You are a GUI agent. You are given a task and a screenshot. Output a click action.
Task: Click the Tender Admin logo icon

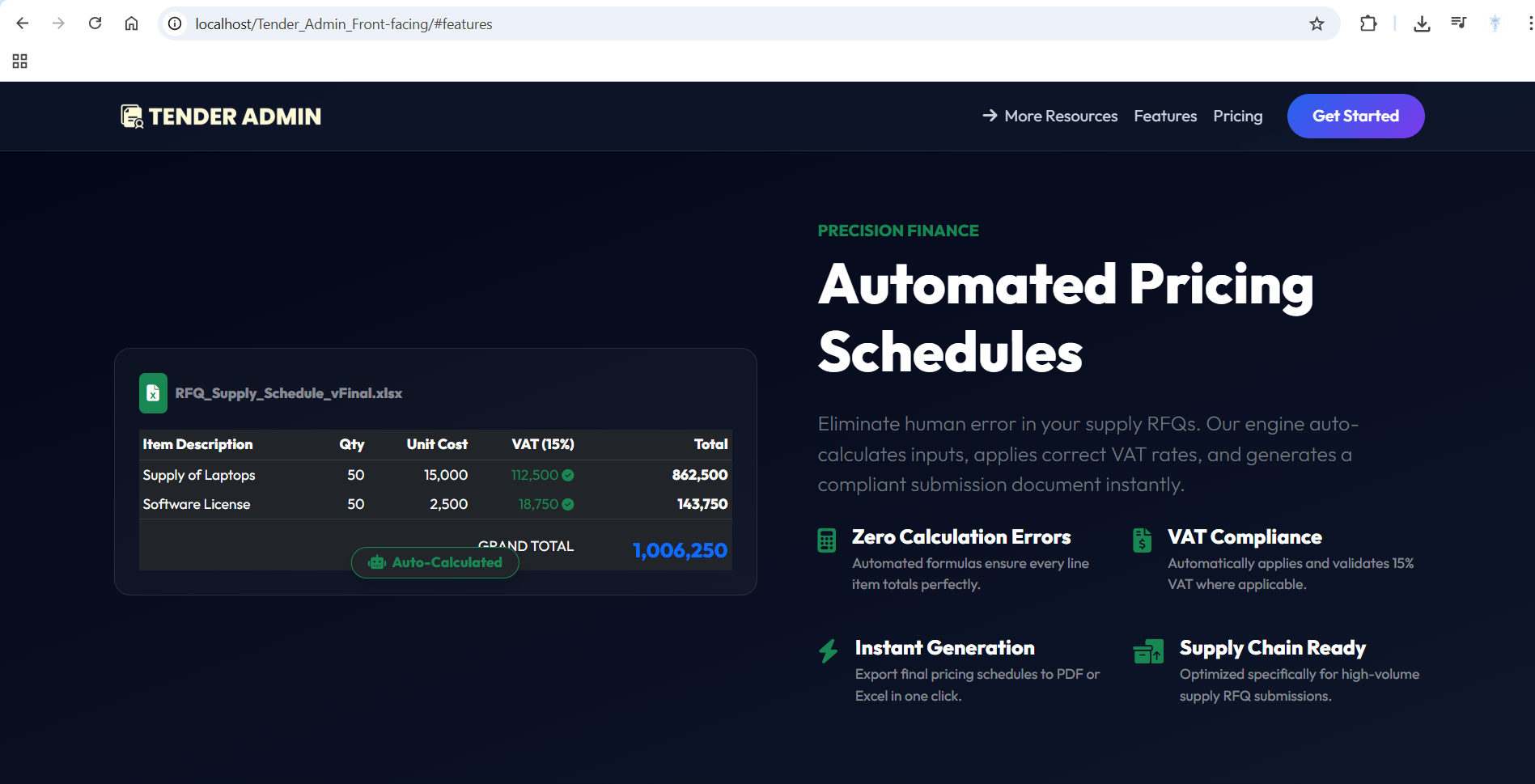(132, 117)
